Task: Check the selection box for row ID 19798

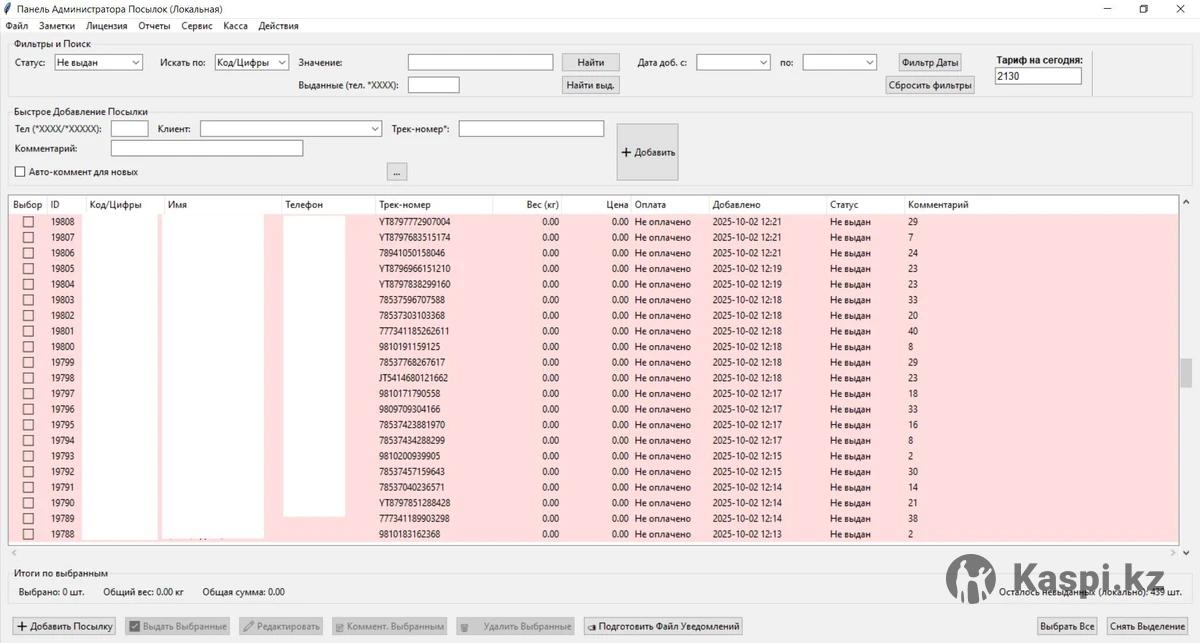Action: (29, 379)
